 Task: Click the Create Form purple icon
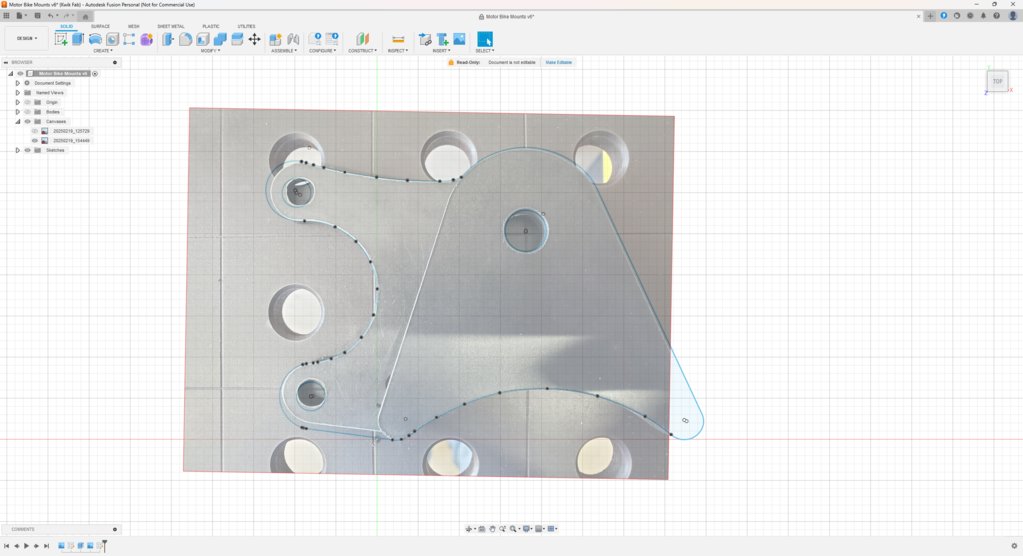pyautogui.click(x=146, y=39)
